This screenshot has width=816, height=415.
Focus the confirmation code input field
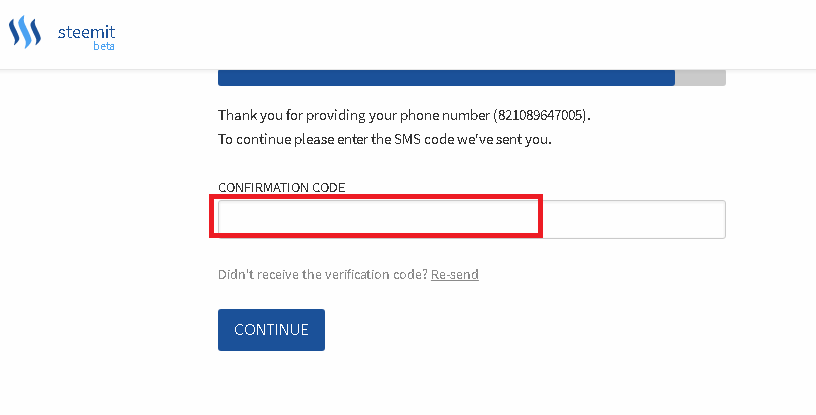pyautogui.click(x=471, y=219)
